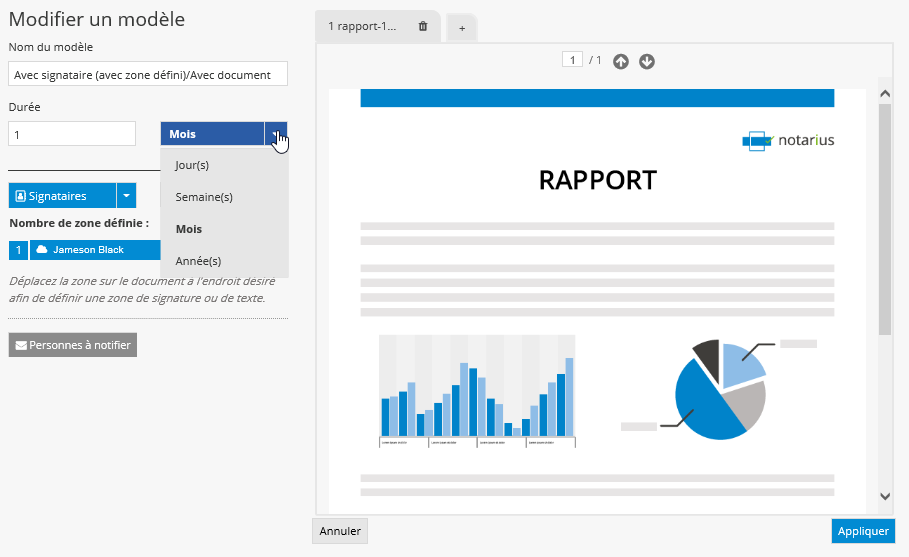Delete the rapport-1 document with trash icon
The image size is (909, 557).
click(x=423, y=27)
